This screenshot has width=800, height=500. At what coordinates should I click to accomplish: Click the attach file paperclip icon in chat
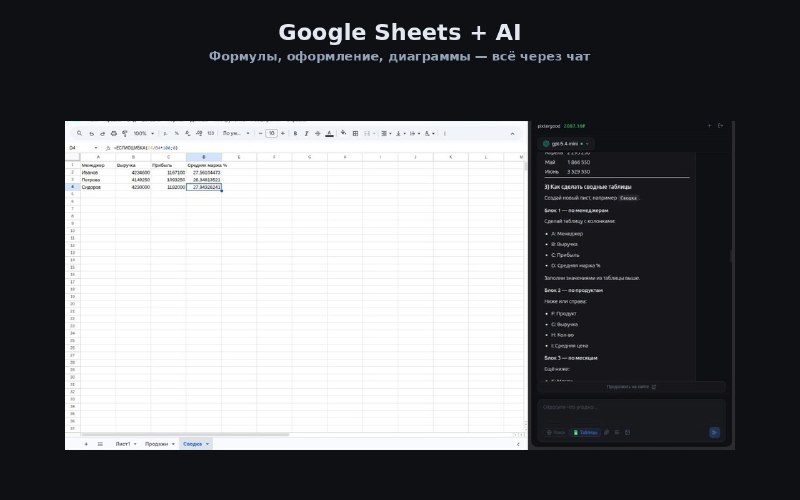pos(608,432)
